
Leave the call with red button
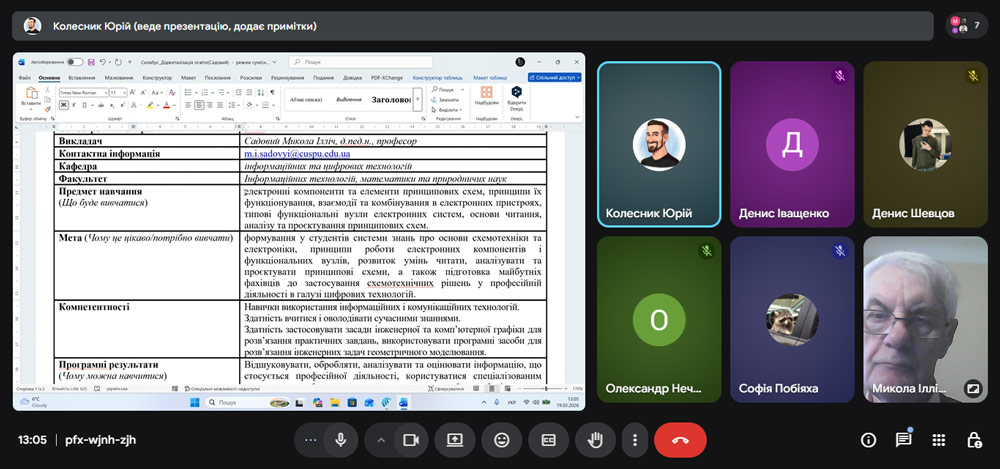click(x=680, y=439)
